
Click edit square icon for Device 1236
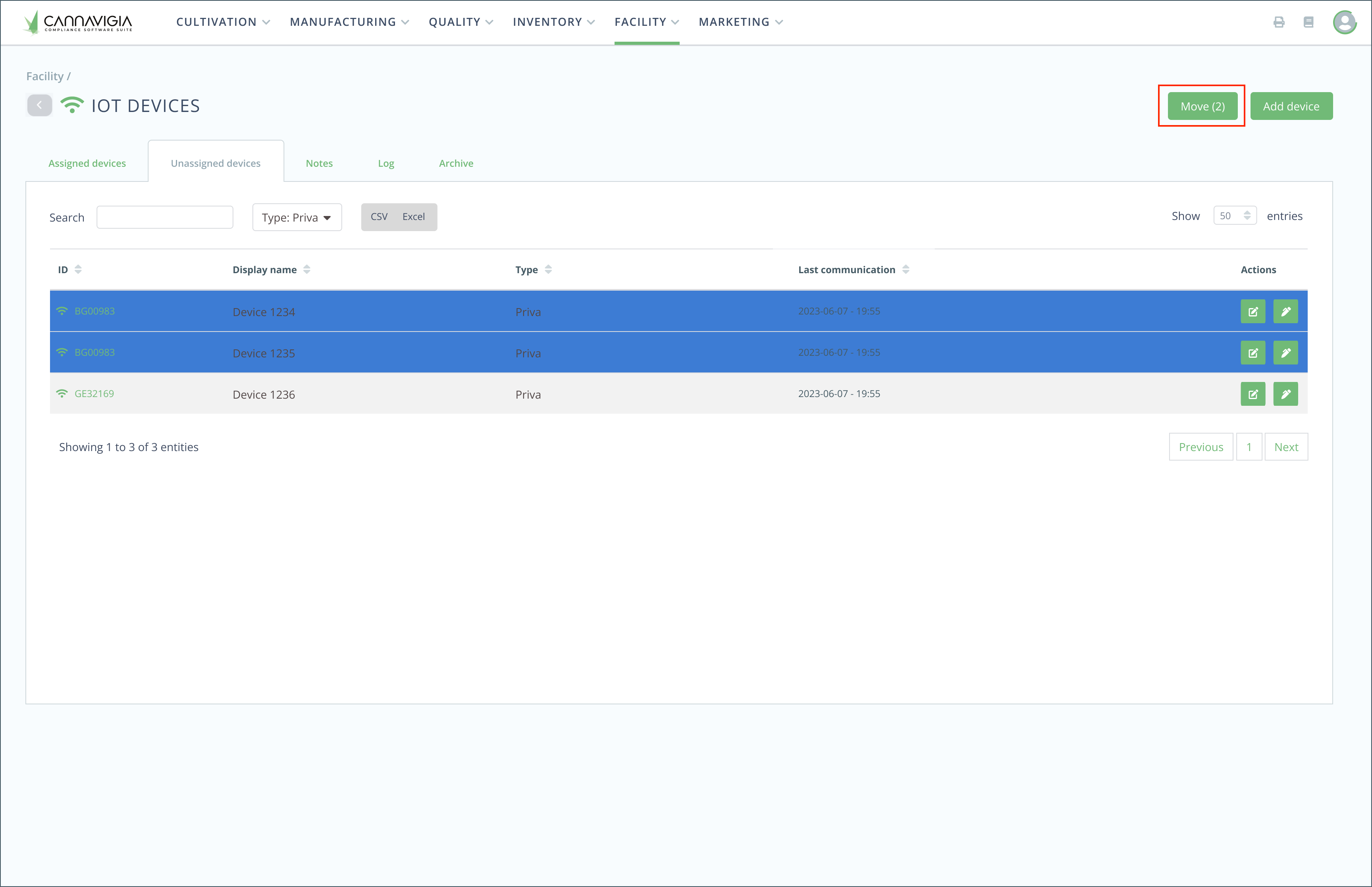[1252, 395]
